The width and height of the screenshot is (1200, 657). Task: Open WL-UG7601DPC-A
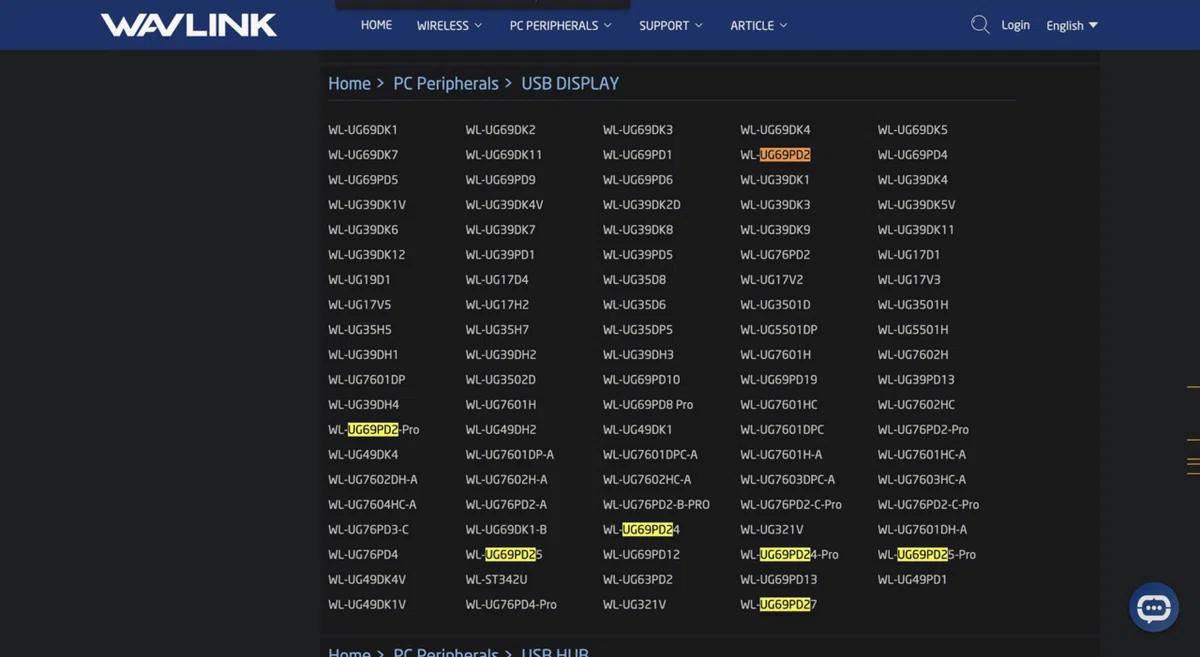click(x=650, y=455)
